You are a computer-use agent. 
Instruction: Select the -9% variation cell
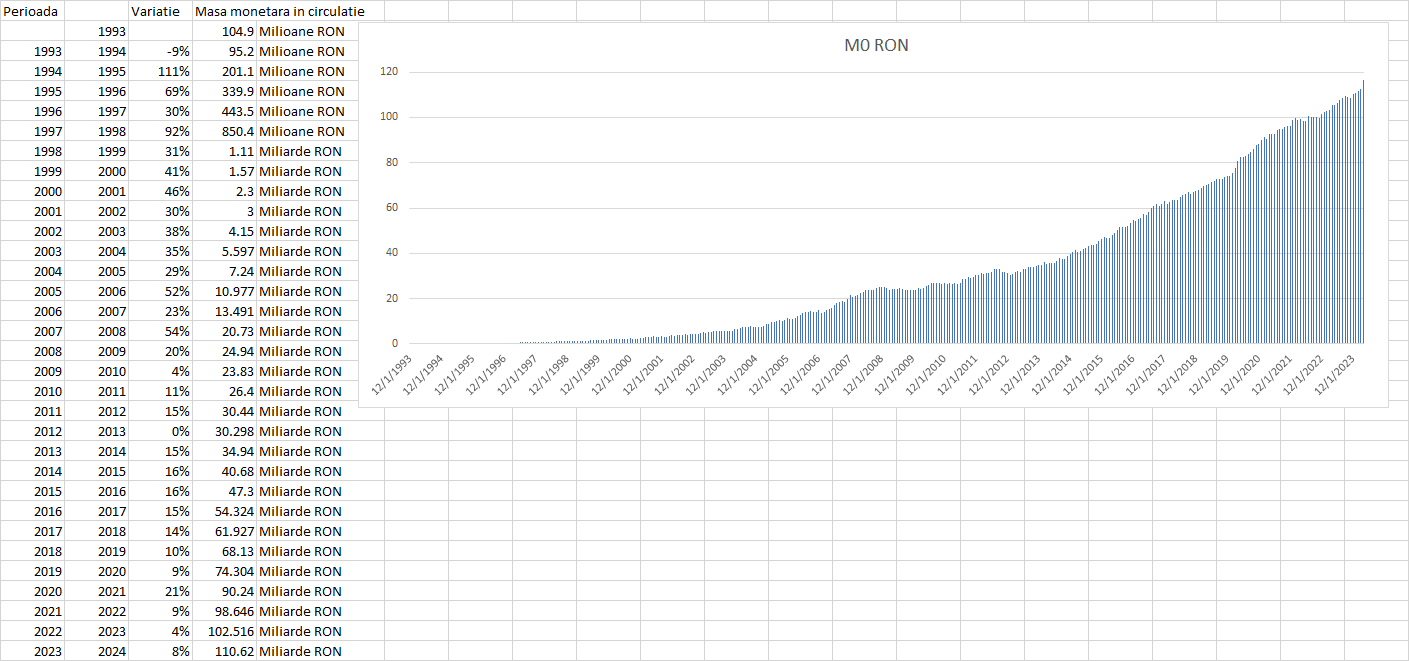161,51
